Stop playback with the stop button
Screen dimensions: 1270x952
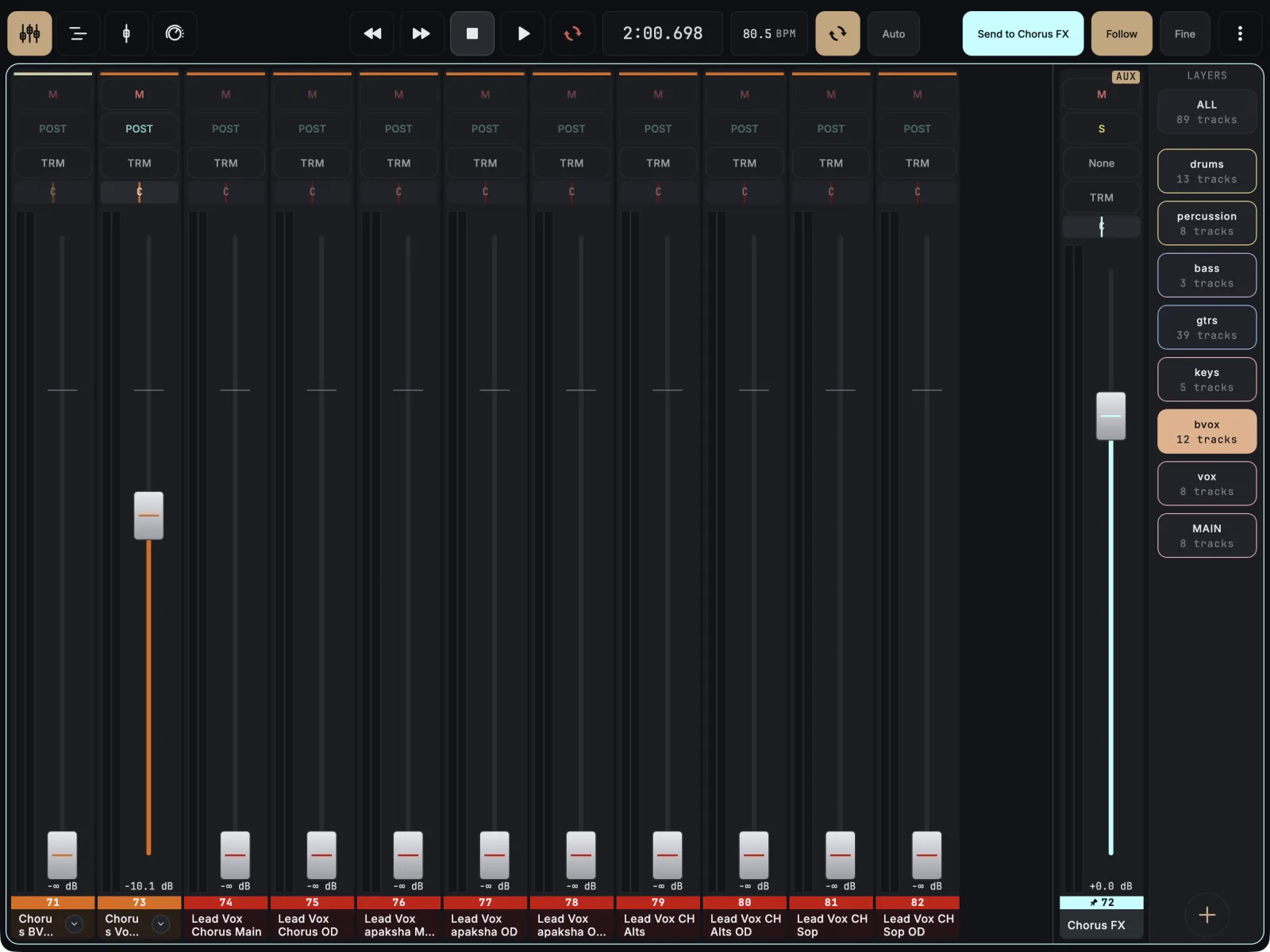pos(472,33)
